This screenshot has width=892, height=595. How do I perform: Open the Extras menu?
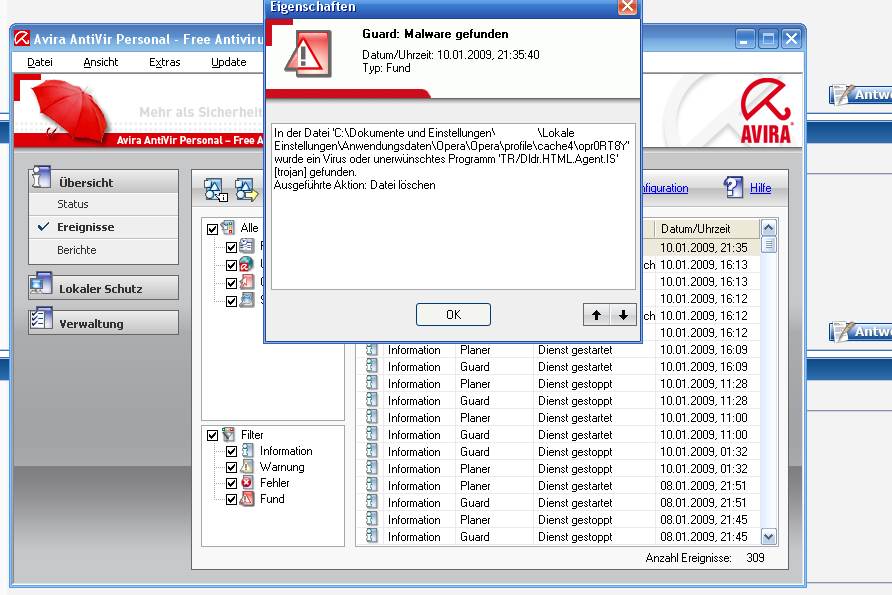point(164,62)
